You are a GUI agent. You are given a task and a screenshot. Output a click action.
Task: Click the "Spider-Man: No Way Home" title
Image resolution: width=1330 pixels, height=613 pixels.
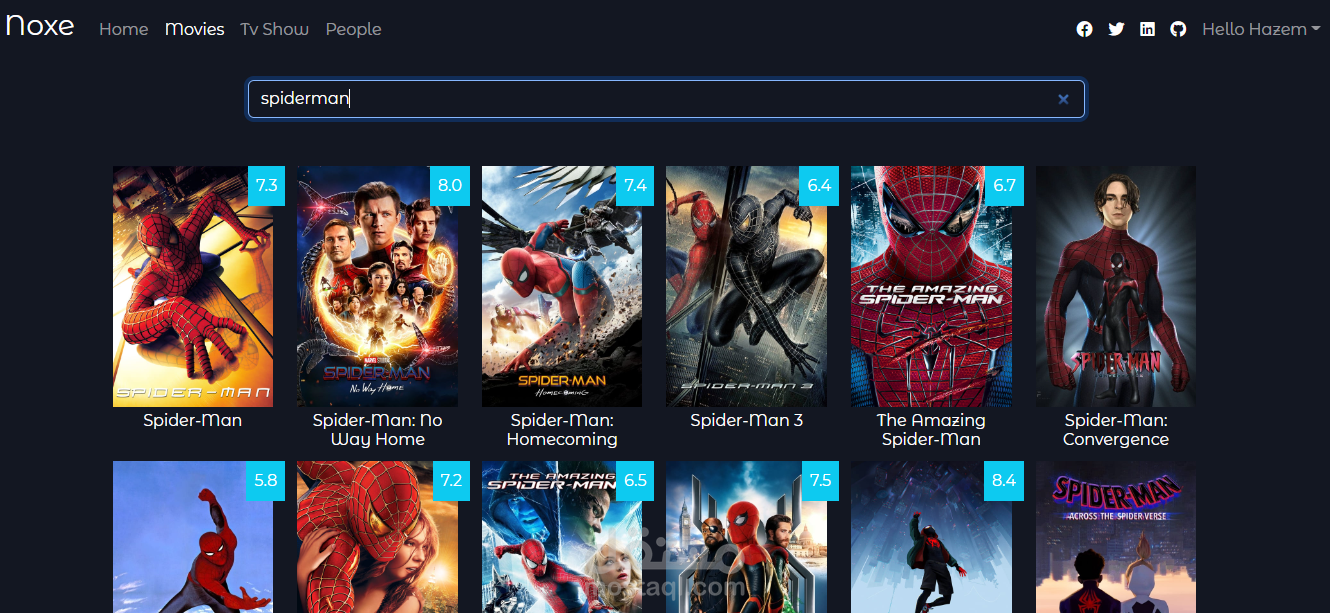click(x=377, y=430)
